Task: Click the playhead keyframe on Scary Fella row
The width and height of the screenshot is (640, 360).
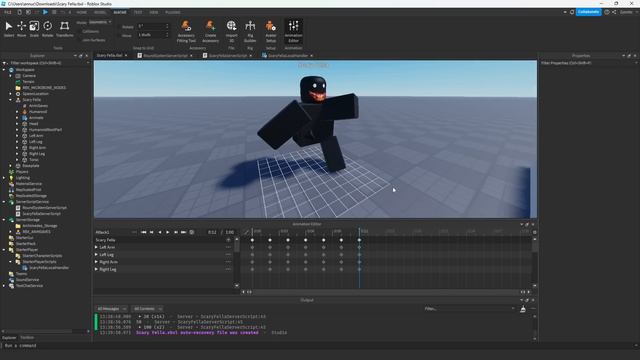Action: [359, 240]
